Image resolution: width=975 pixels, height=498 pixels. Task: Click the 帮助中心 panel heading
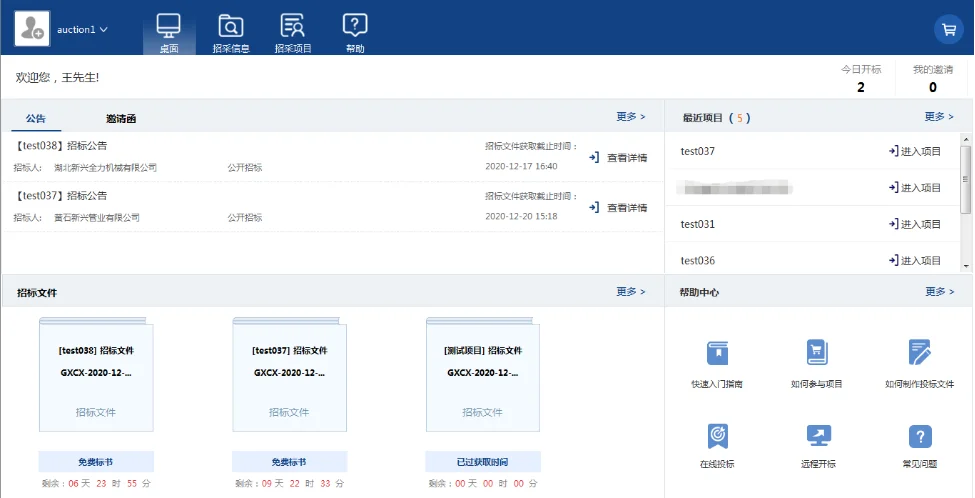click(x=700, y=292)
